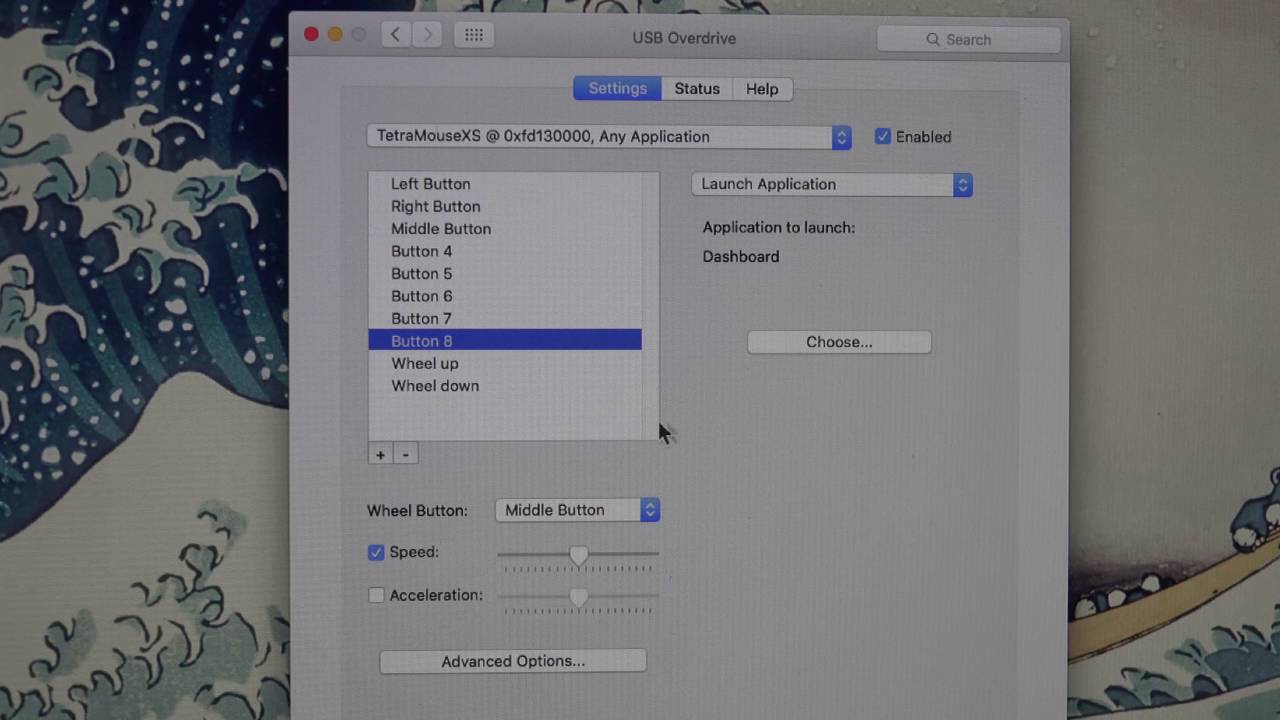Image resolution: width=1280 pixels, height=720 pixels.
Task: Uncheck the Speed checkbox
Action: [376, 552]
